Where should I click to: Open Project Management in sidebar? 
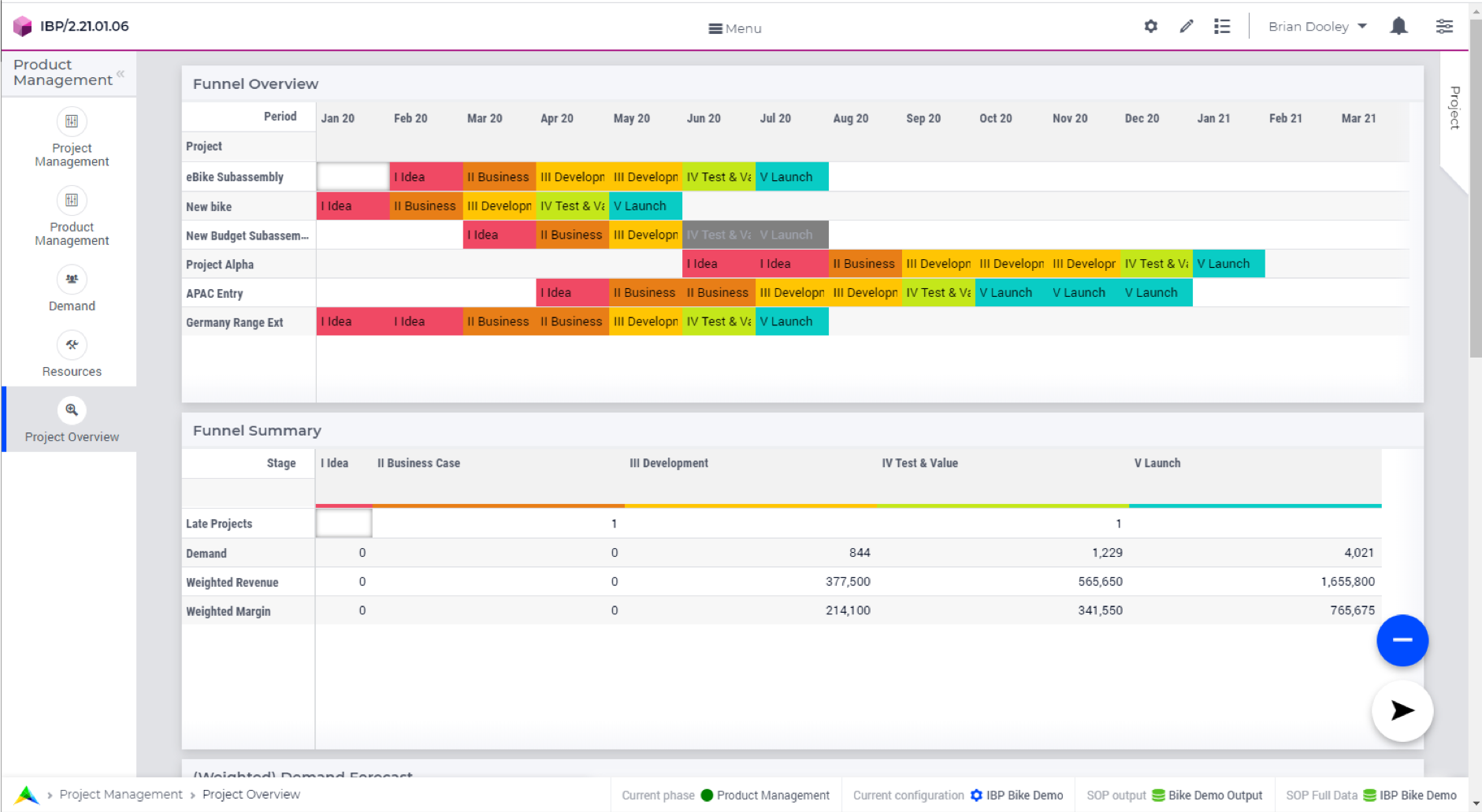pyautogui.click(x=72, y=138)
